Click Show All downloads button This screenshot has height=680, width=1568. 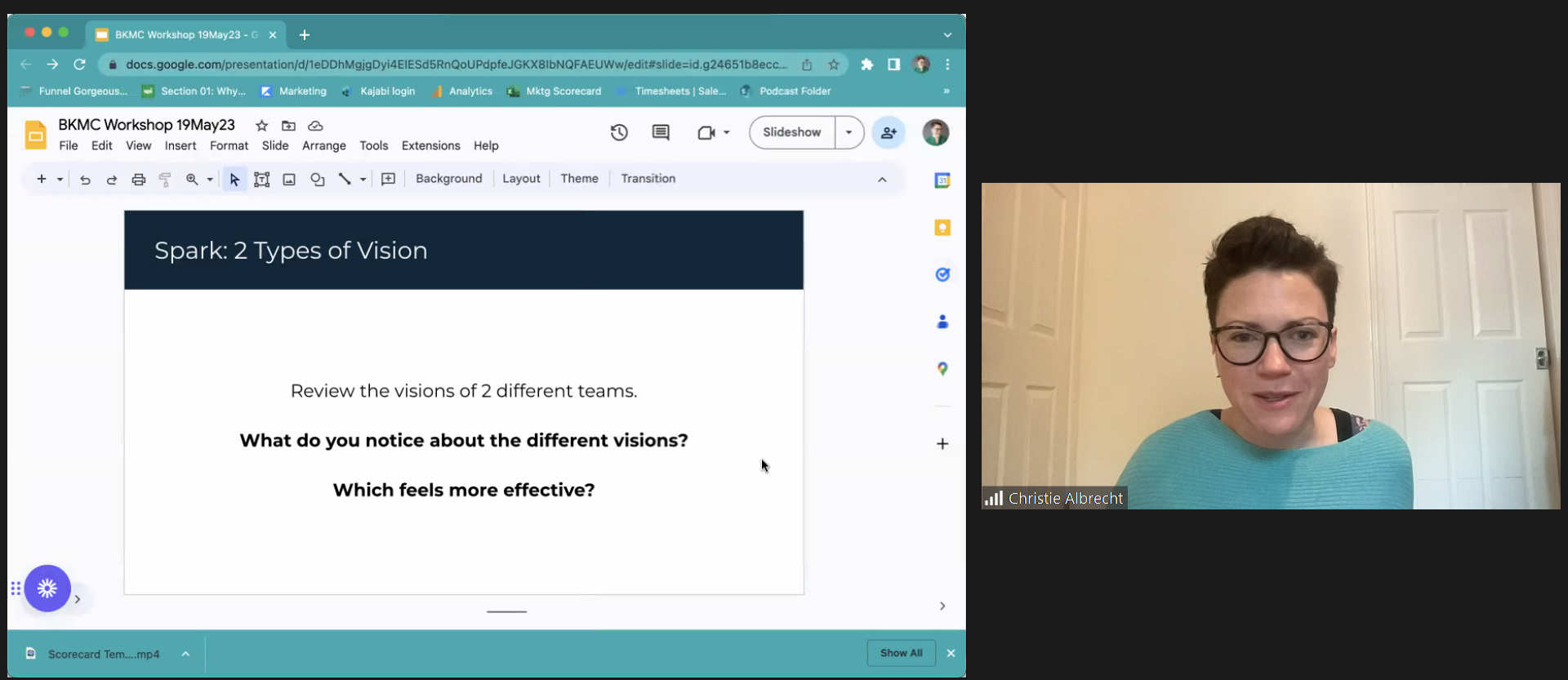tap(901, 653)
